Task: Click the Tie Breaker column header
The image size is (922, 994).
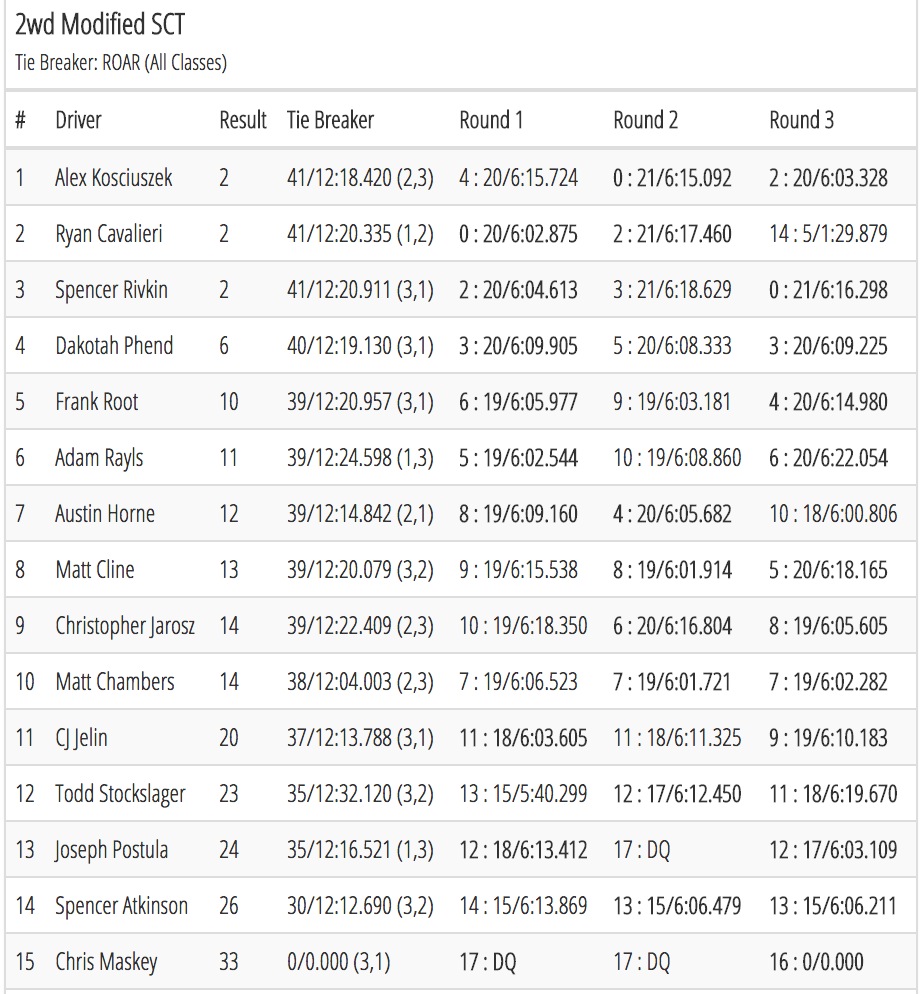Action: point(330,120)
